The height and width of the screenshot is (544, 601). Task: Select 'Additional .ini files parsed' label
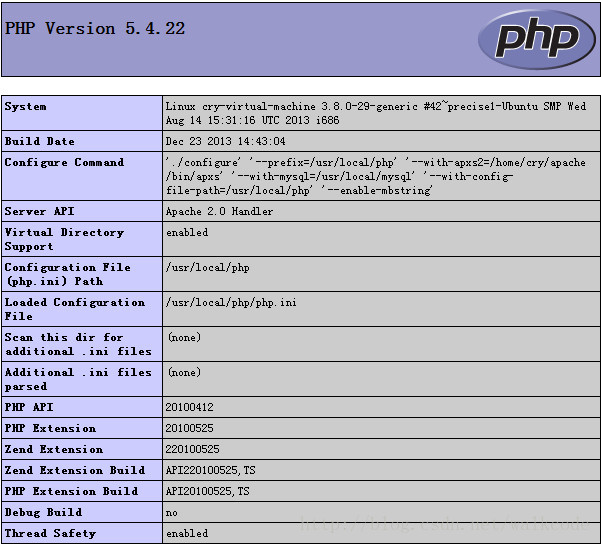(x=78, y=379)
